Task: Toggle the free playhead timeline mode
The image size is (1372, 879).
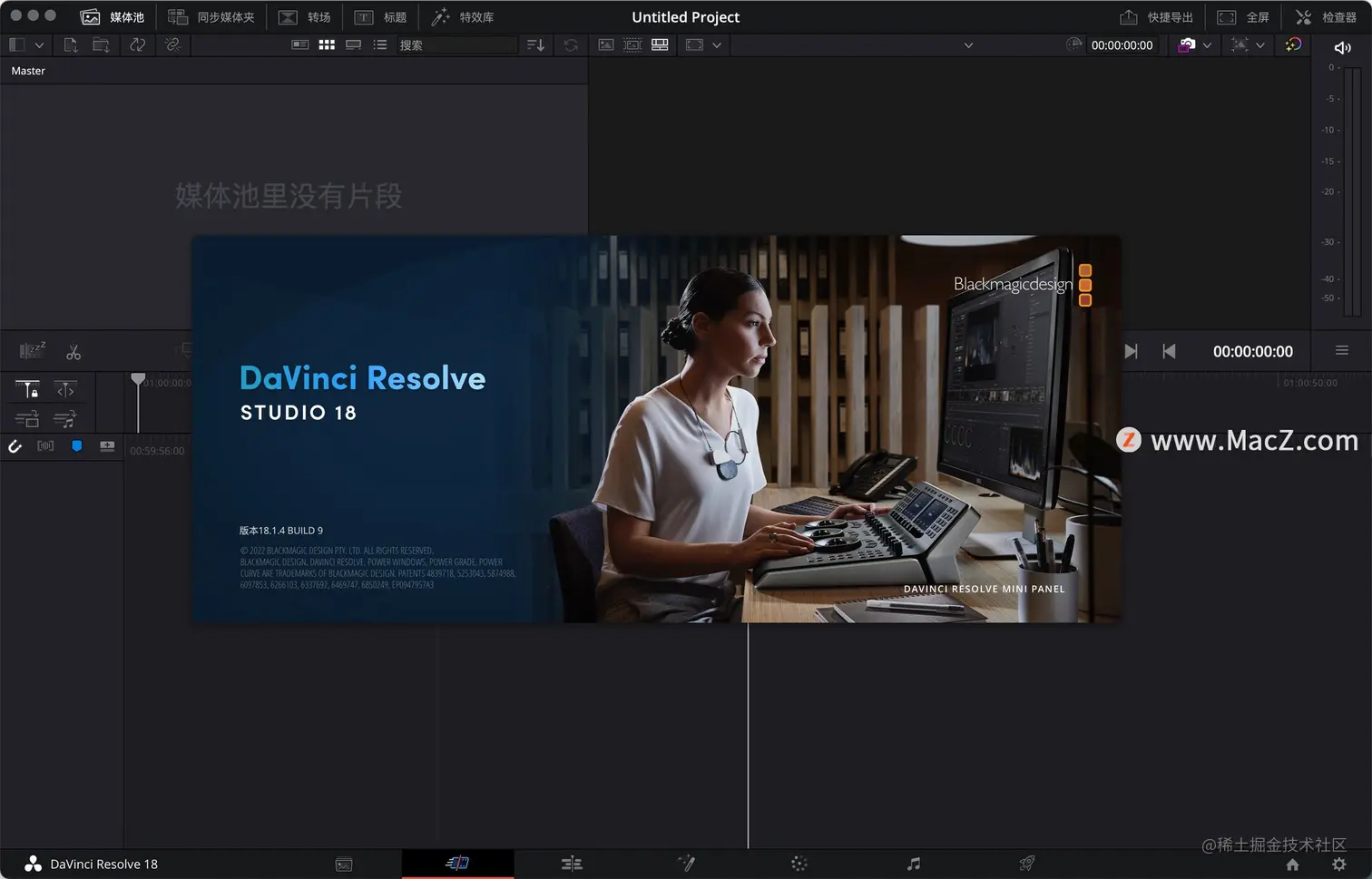Action: pyautogui.click(x=65, y=389)
